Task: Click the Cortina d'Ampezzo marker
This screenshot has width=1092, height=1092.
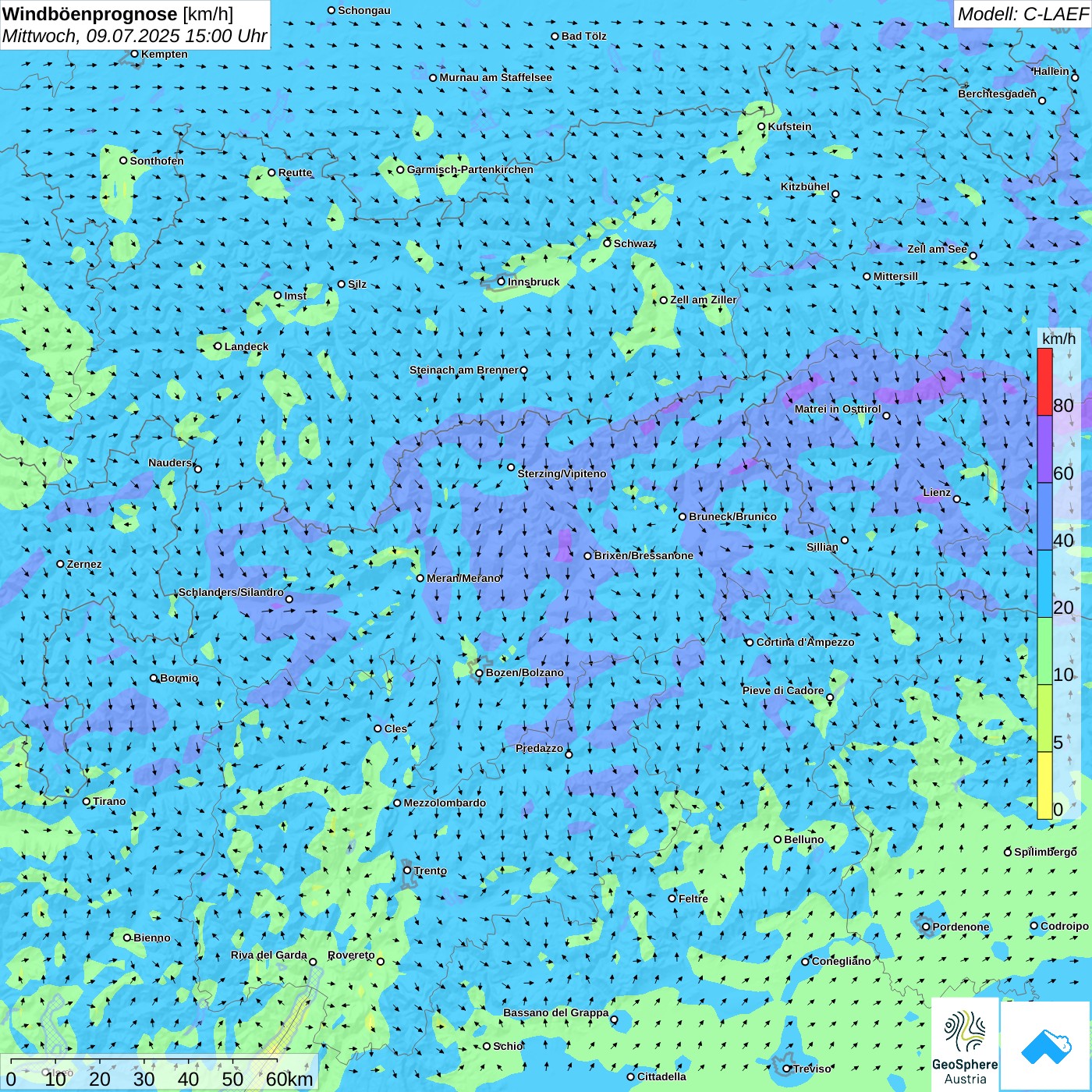Action: [750, 643]
